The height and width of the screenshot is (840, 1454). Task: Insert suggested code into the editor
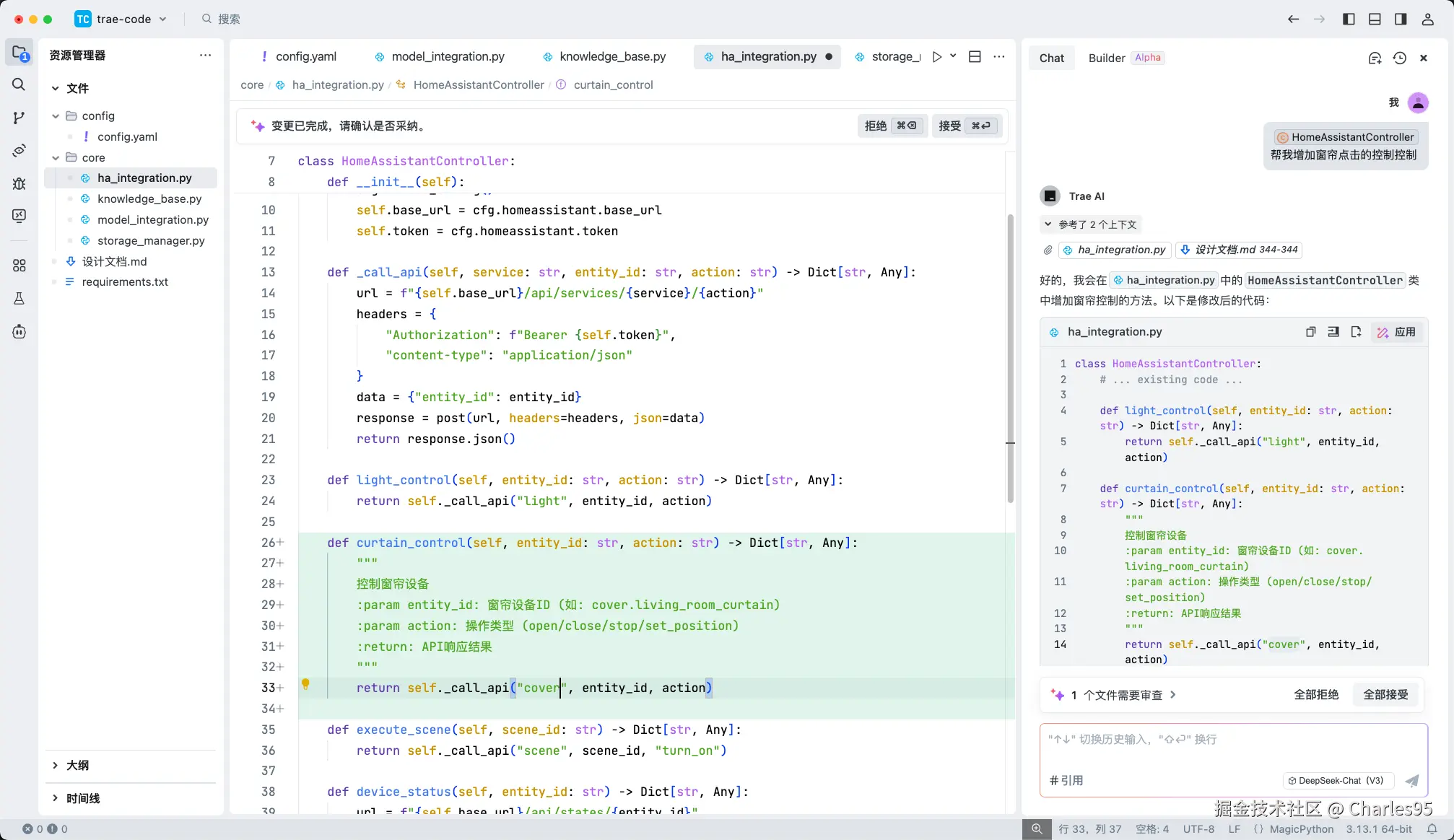tap(1333, 332)
